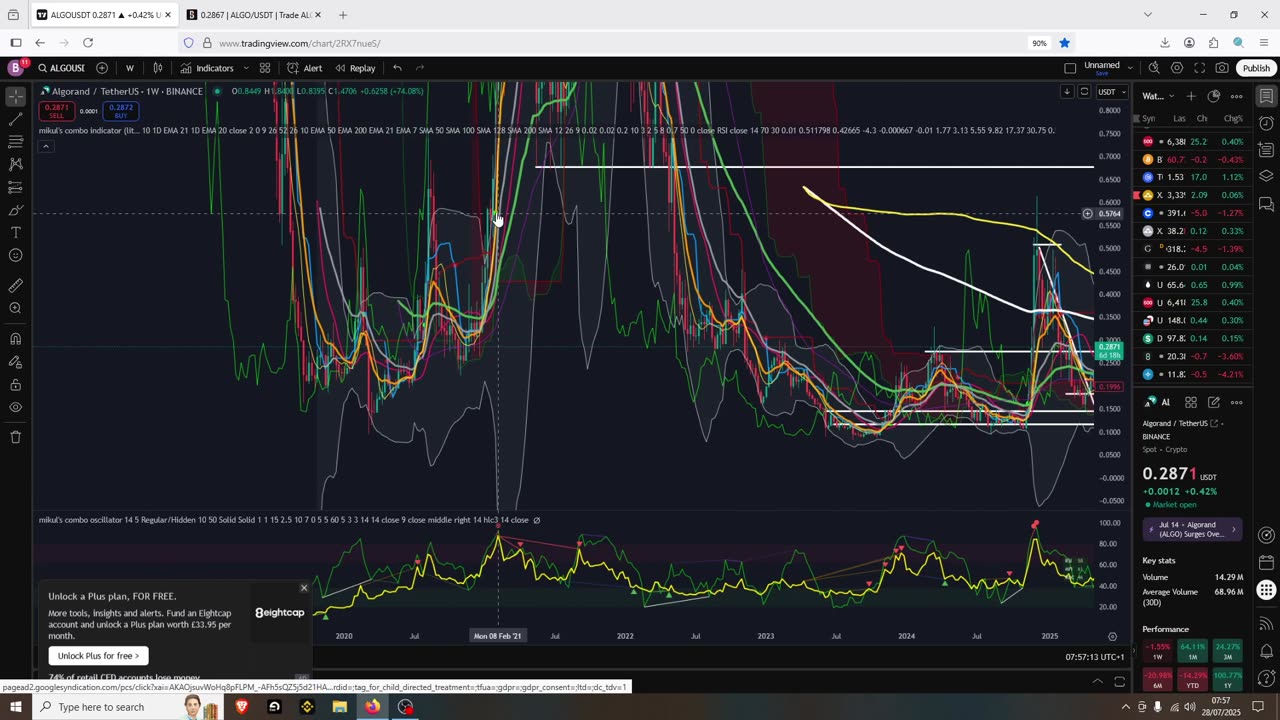
Task: Select the brush drawing tool
Action: (x=15, y=210)
